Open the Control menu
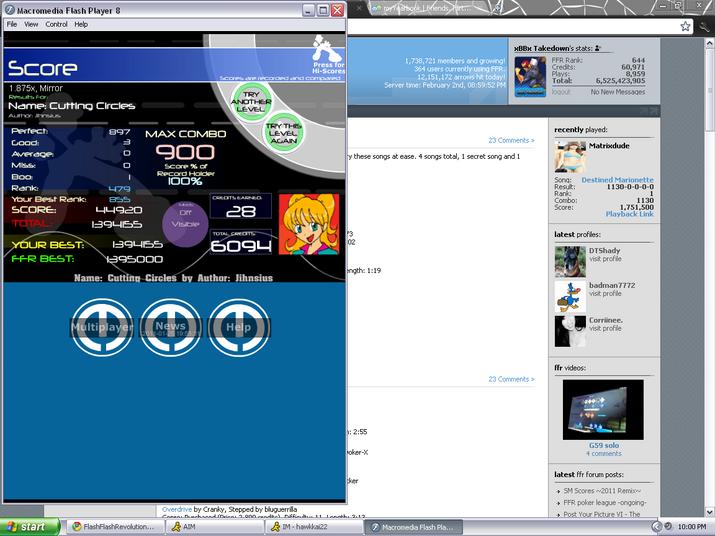 tap(56, 24)
